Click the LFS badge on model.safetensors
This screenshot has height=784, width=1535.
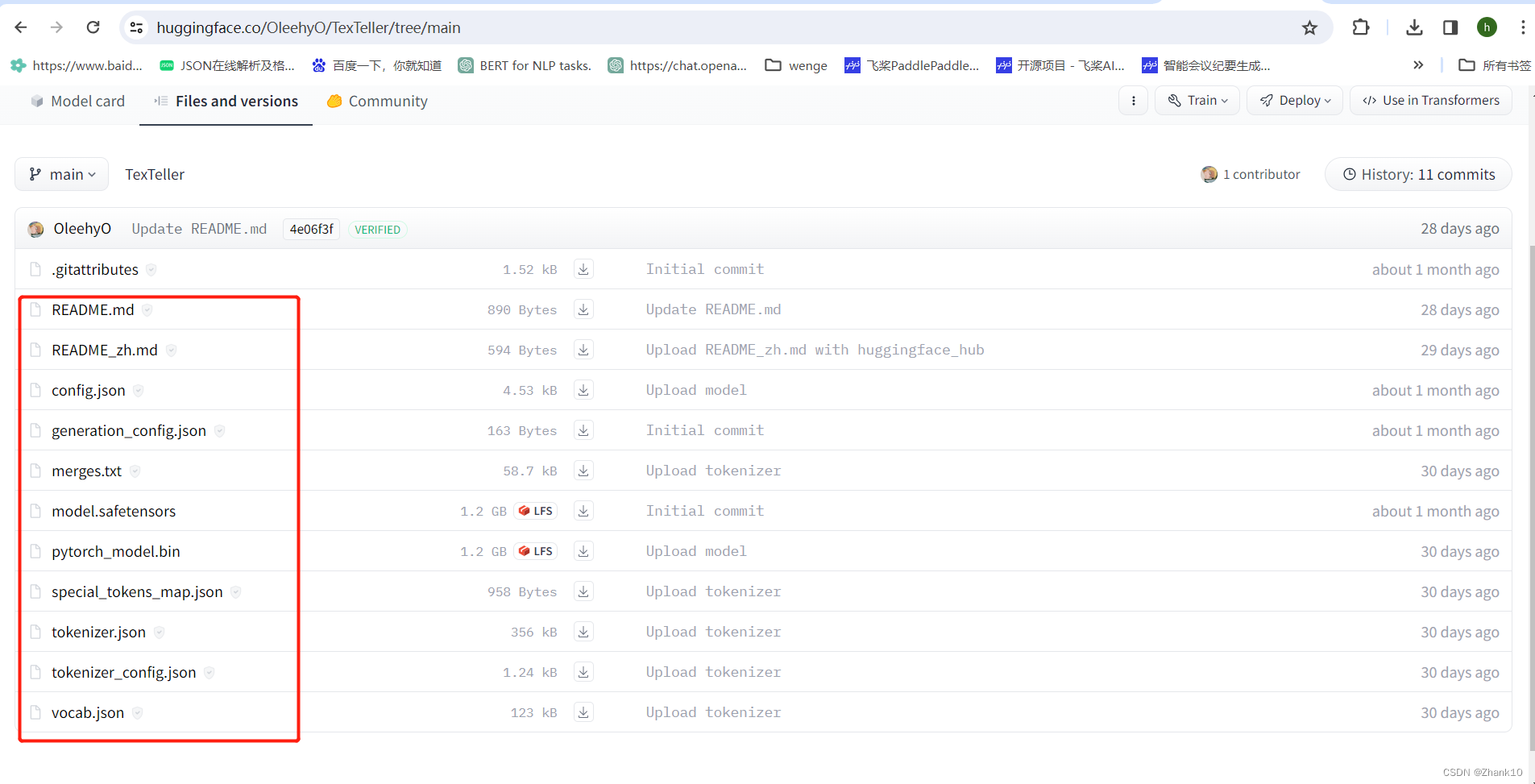point(536,511)
